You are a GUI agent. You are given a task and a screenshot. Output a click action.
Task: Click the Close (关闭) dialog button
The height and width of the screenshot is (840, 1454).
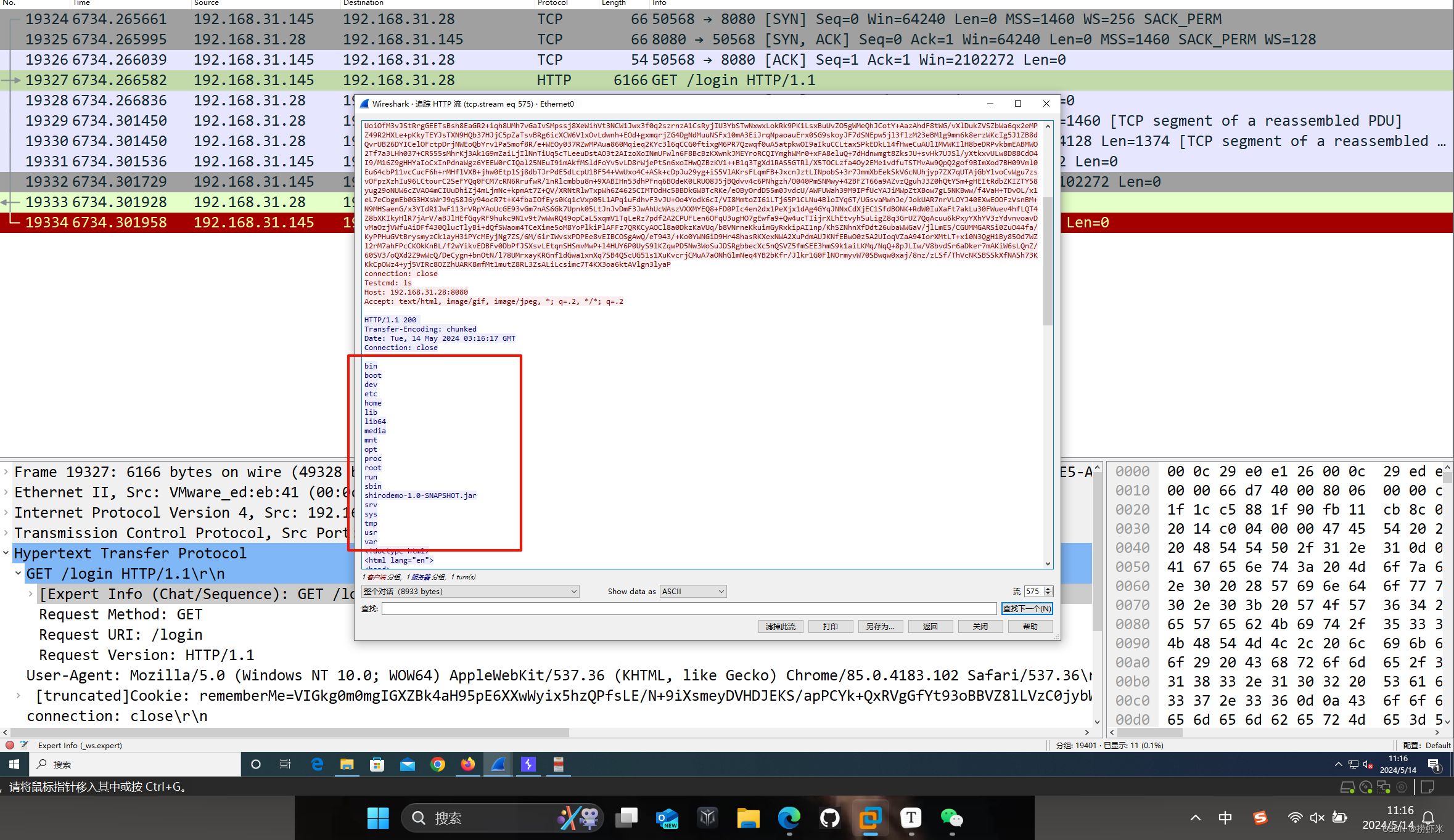click(x=980, y=626)
